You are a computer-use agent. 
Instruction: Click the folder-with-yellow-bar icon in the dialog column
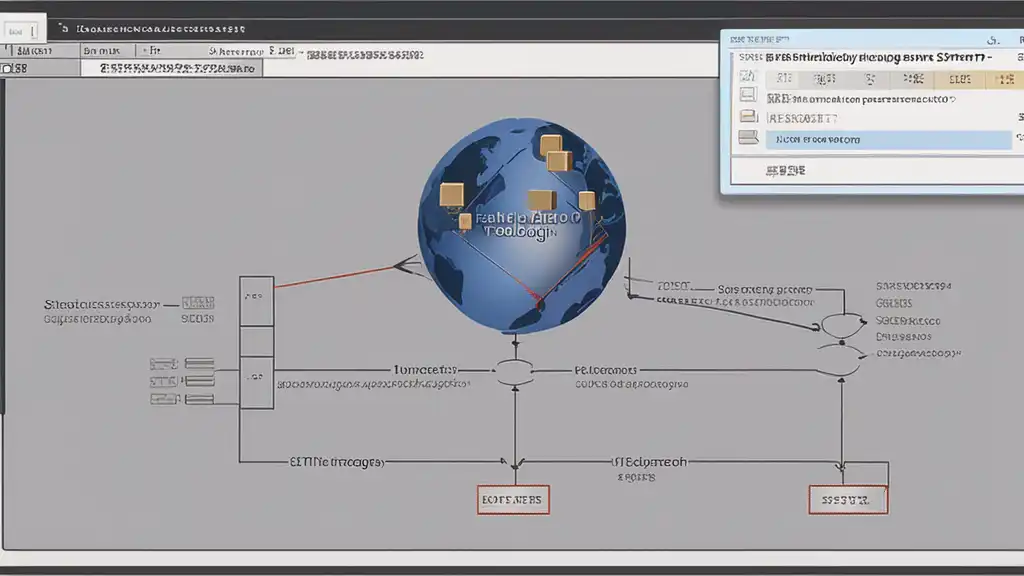click(x=748, y=116)
